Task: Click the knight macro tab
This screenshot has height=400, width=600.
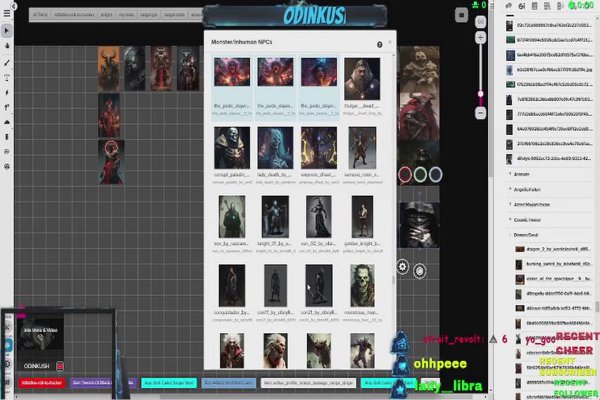Action: [x=106, y=15]
